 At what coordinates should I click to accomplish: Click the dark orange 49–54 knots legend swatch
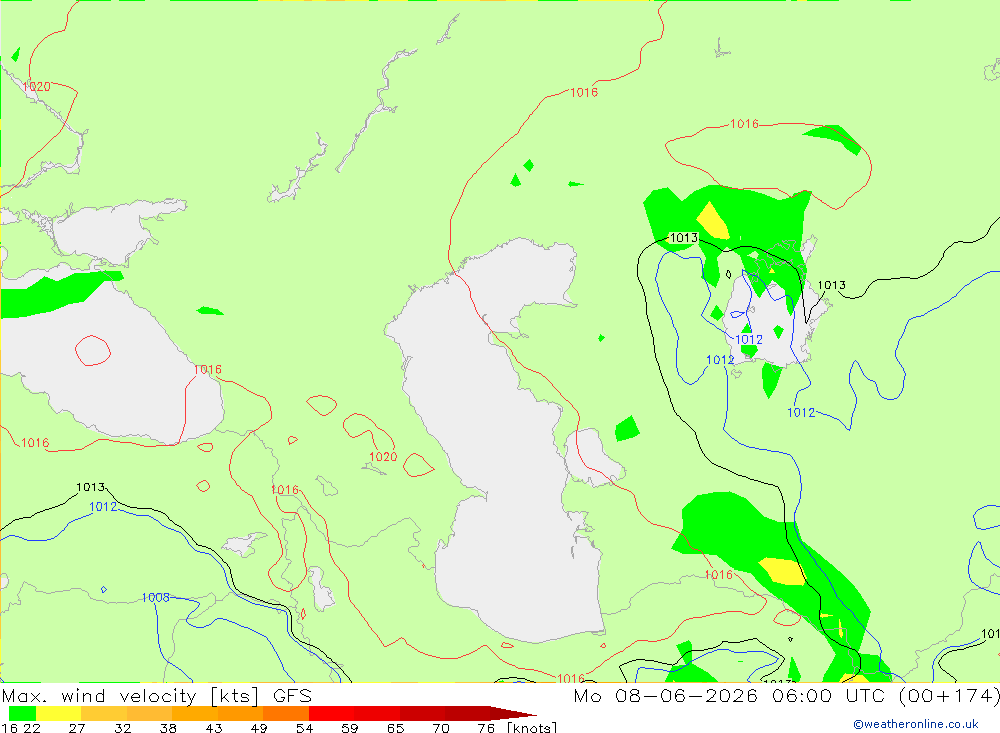286,713
